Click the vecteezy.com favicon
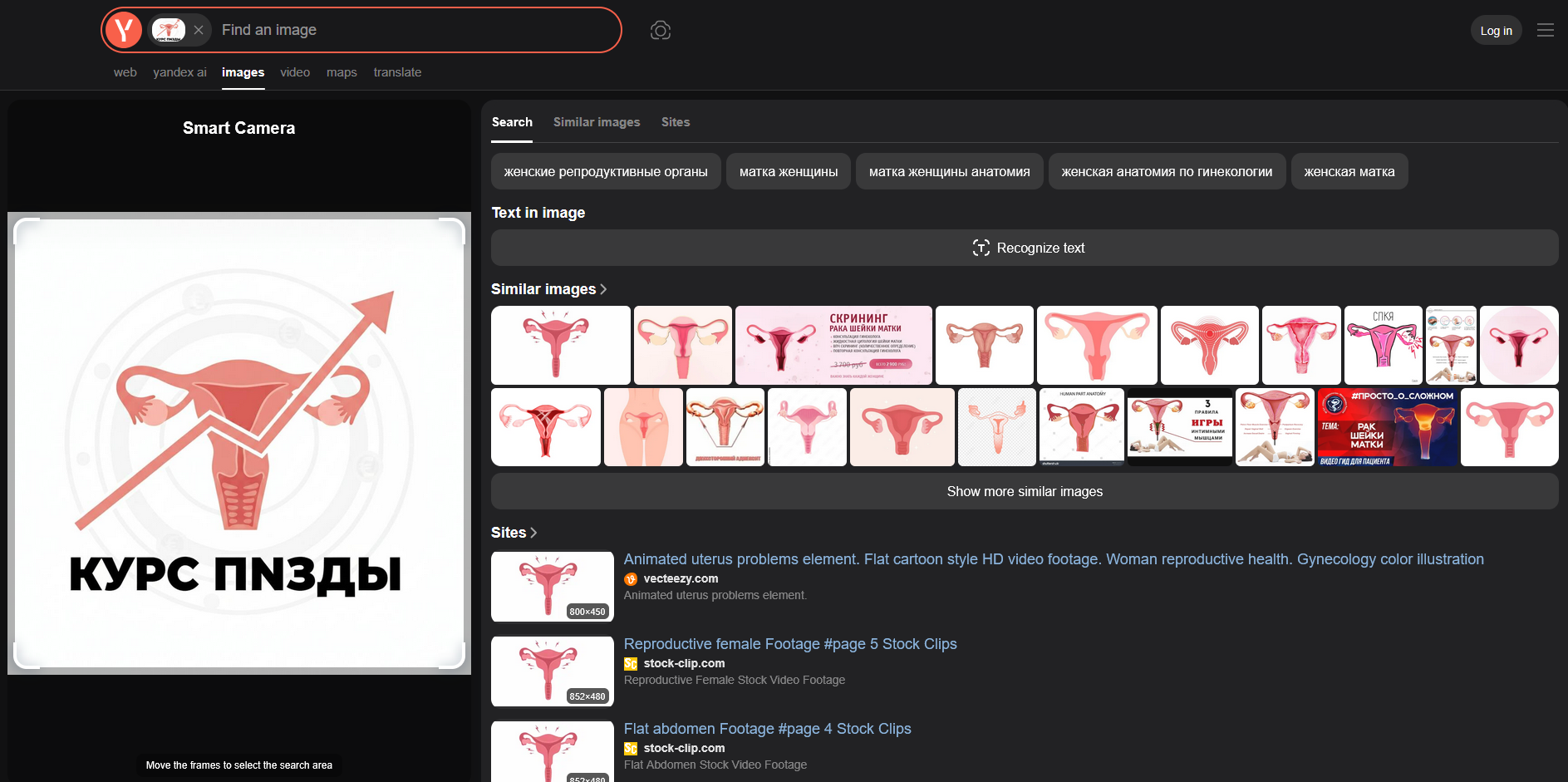This screenshot has width=1568, height=782. tap(631, 579)
